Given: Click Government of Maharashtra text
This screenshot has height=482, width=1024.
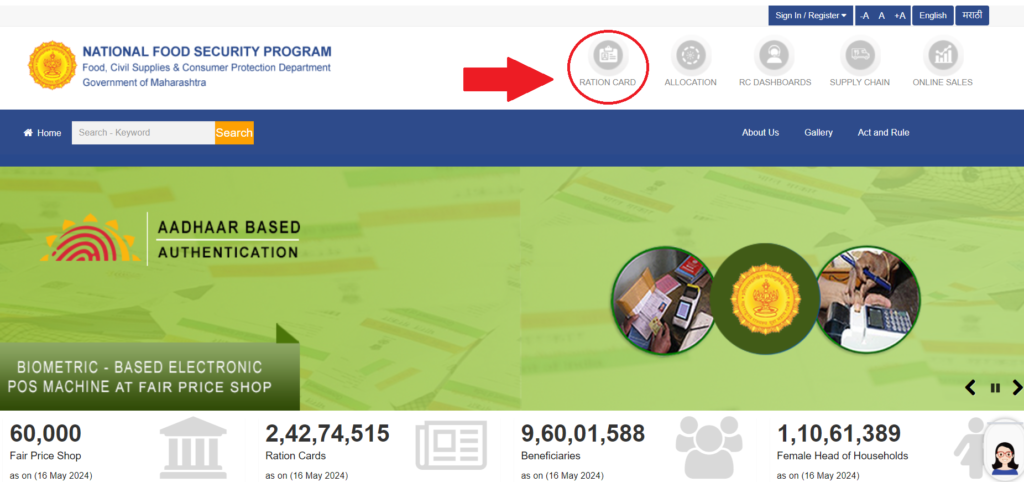Looking at the screenshot, I should pos(144,82).
